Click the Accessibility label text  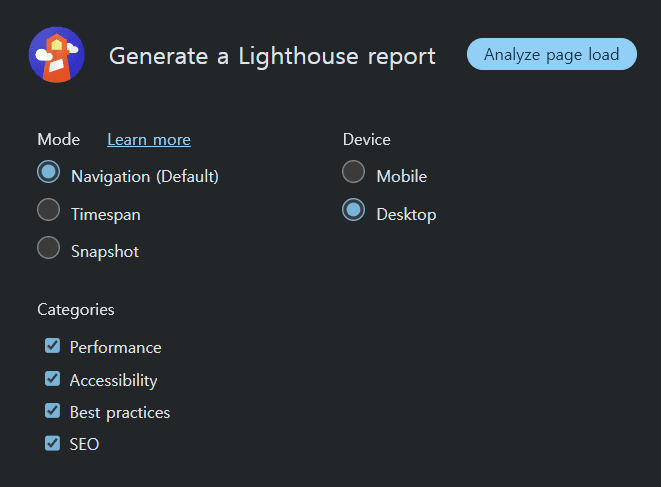tap(113, 380)
